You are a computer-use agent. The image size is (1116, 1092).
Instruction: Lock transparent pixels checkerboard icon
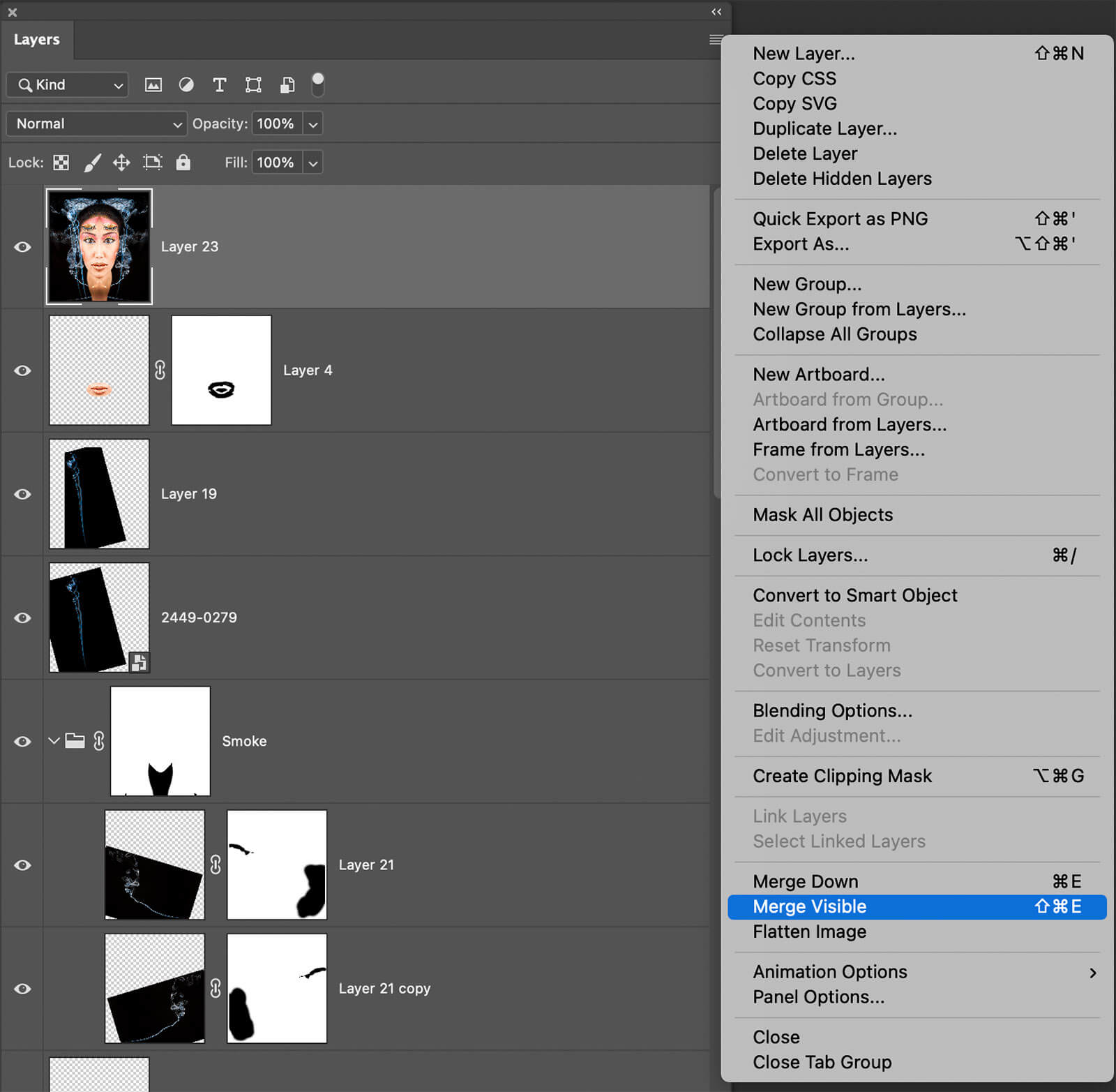pos(61,163)
